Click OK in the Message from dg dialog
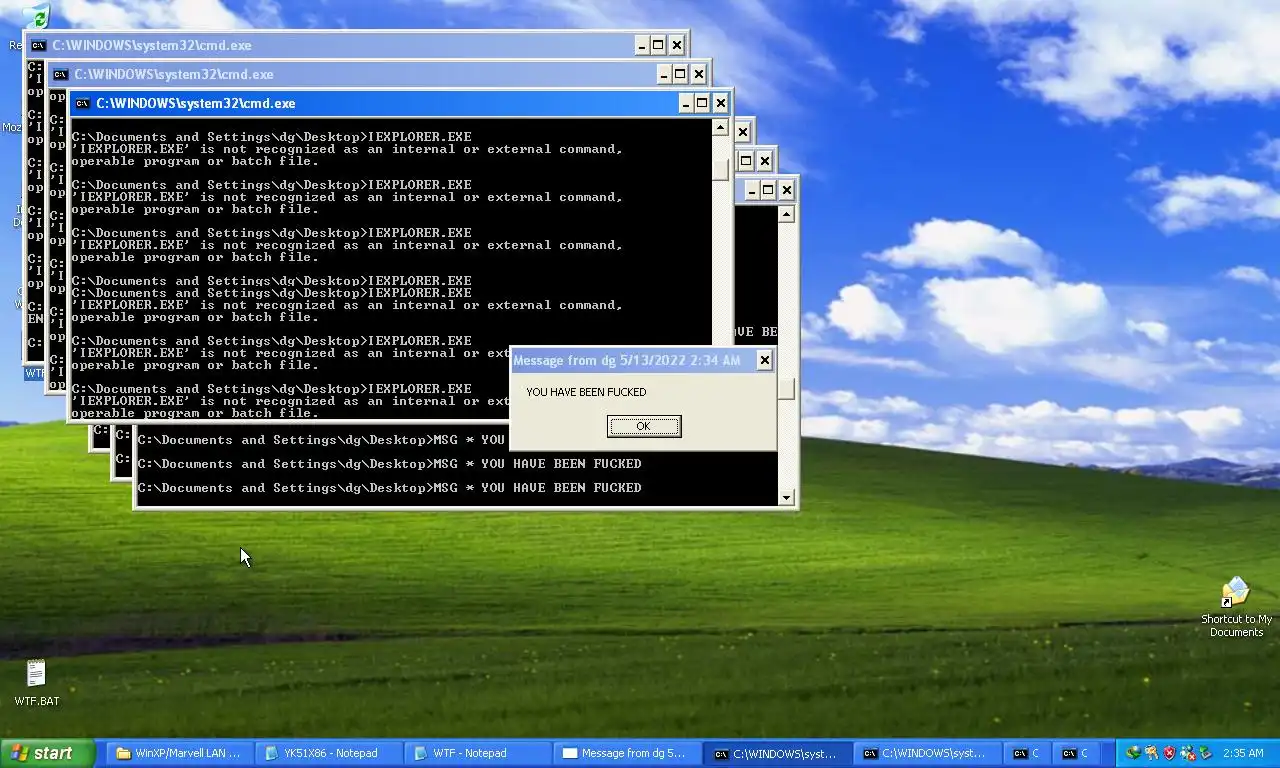 pos(644,426)
